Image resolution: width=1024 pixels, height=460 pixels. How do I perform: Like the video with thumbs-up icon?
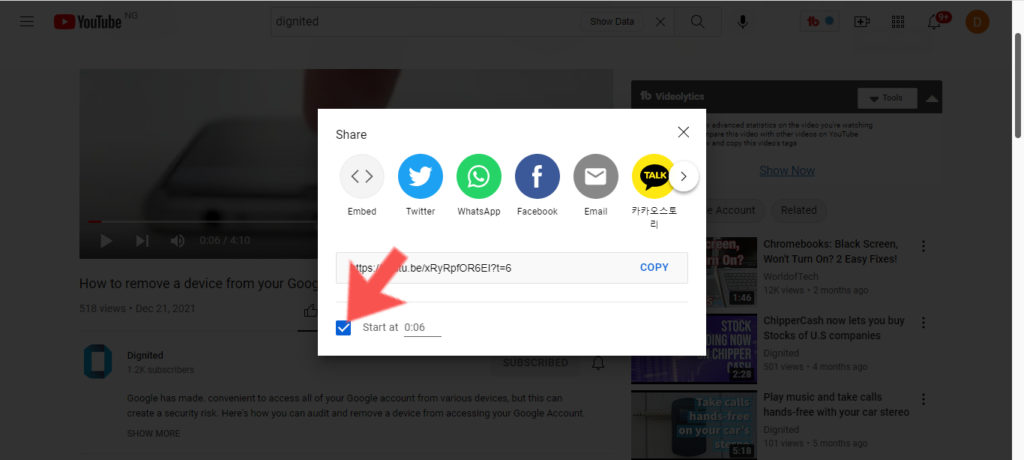pyautogui.click(x=310, y=311)
